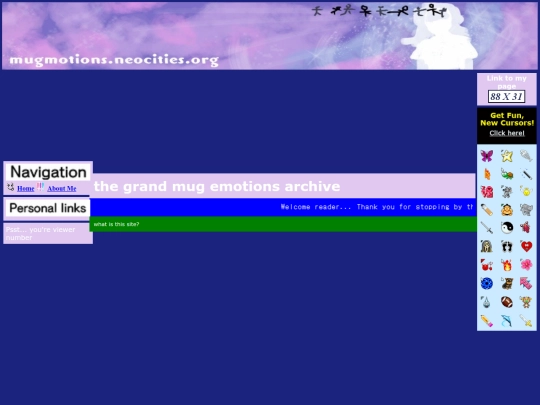Image resolution: width=540 pixels, height=405 pixels.
Task: Click the scrolling 'Welcome reader...' marquee
Action: (283, 207)
